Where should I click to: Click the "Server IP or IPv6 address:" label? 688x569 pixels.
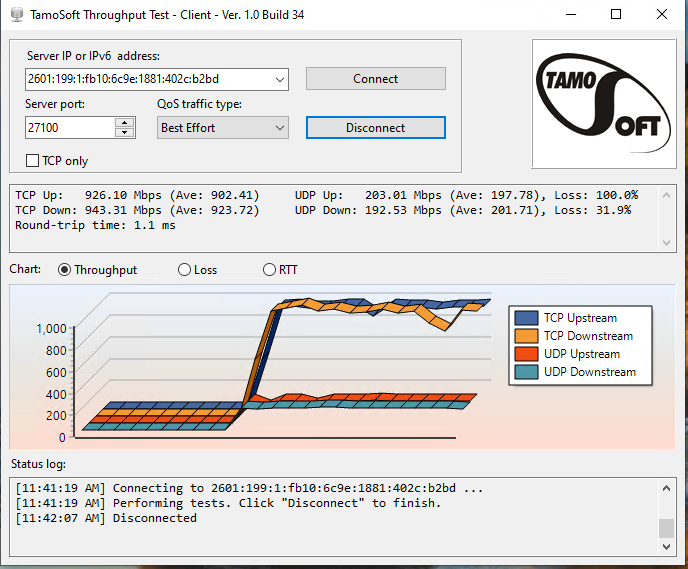93,56
